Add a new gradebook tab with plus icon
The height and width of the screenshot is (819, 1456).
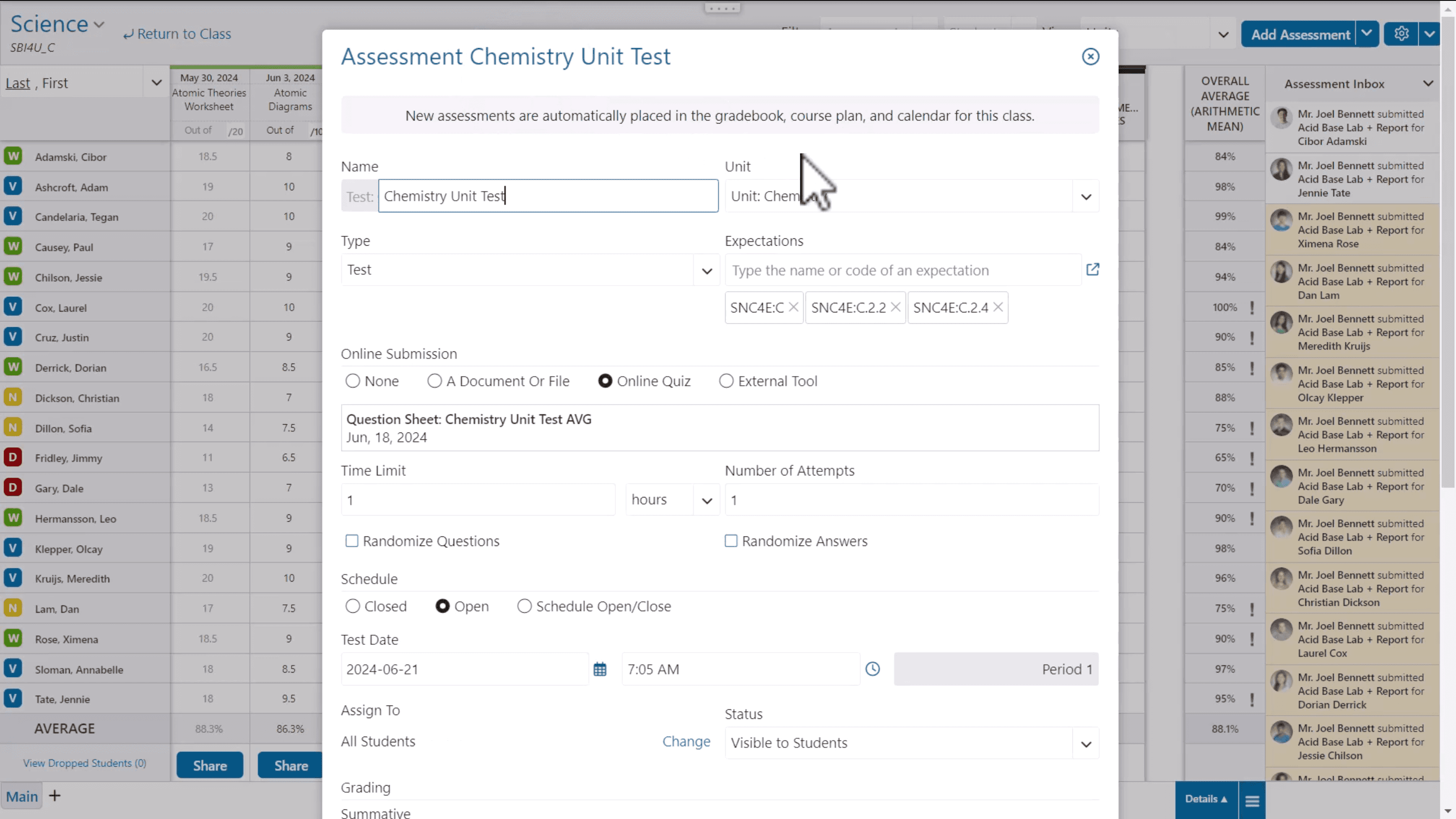[54, 796]
